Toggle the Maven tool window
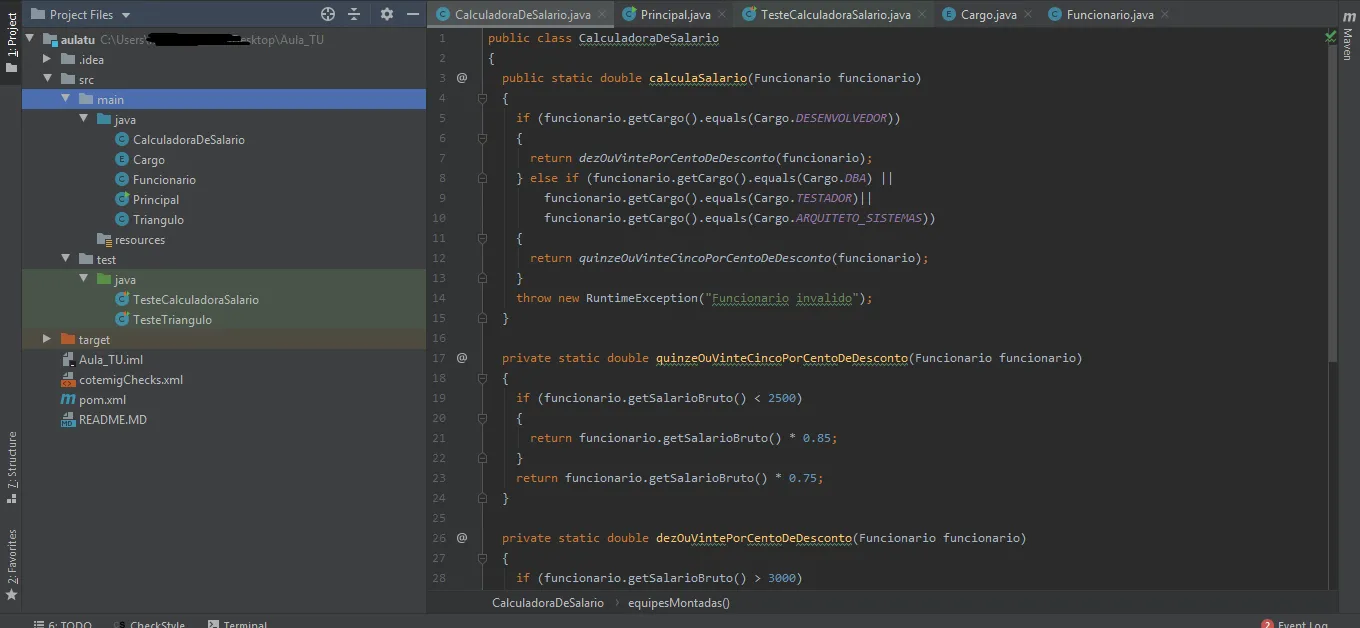The height and width of the screenshot is (628, 1360). 1347,45
